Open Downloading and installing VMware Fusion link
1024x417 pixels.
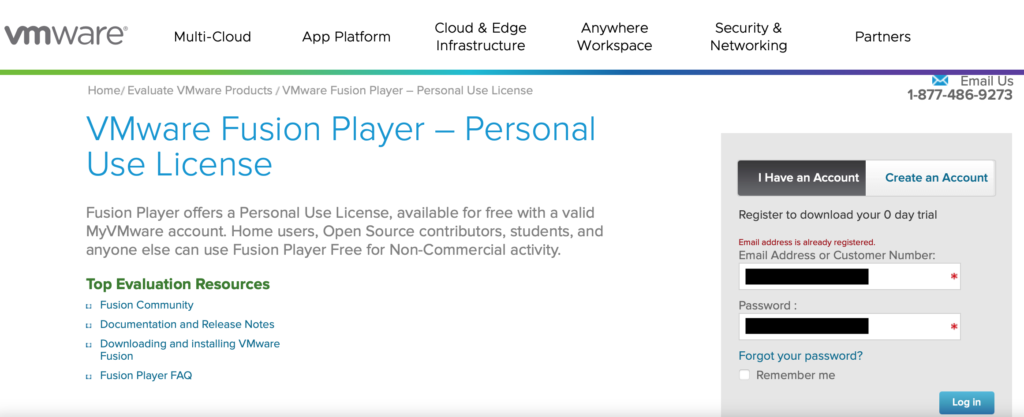(x=189, y=350)
